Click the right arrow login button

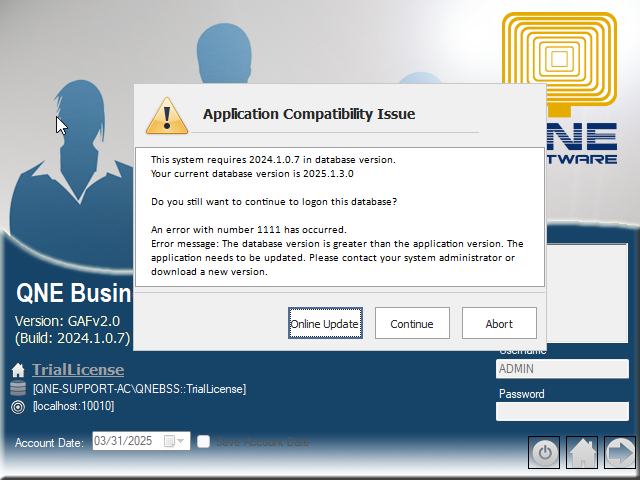coord(620,452)
